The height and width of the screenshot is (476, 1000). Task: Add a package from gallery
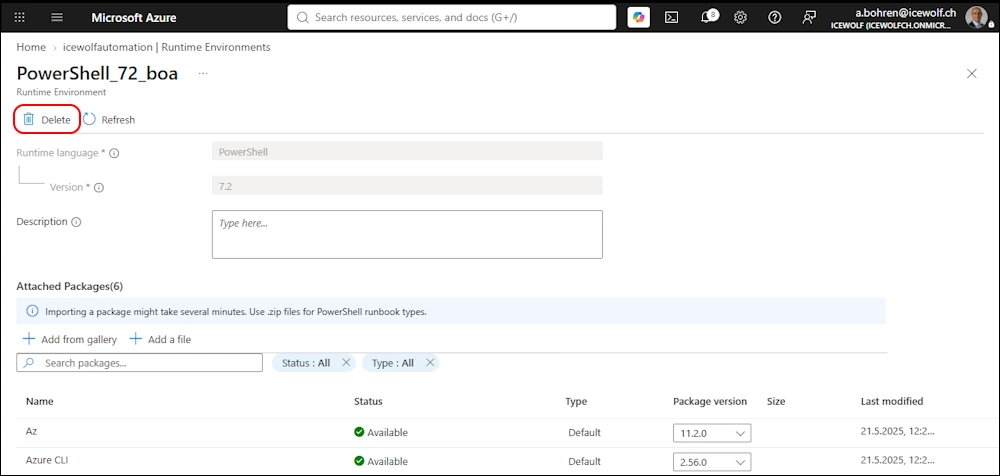tap(70, 339)
